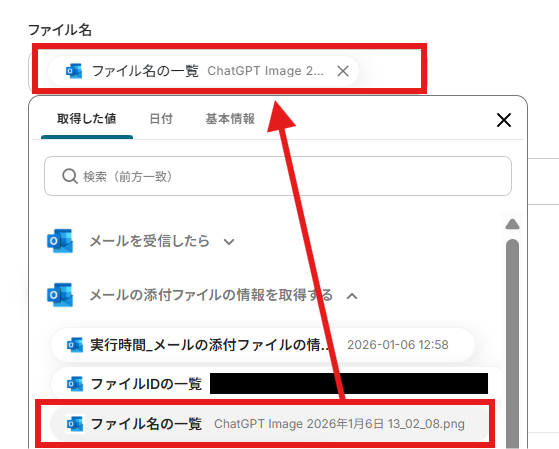The height and width of the screenshot is (449, 559).
Task: Click the text ChatGPT Image 2026年1月6日 13_02_08.png
Action: point(339,424)
